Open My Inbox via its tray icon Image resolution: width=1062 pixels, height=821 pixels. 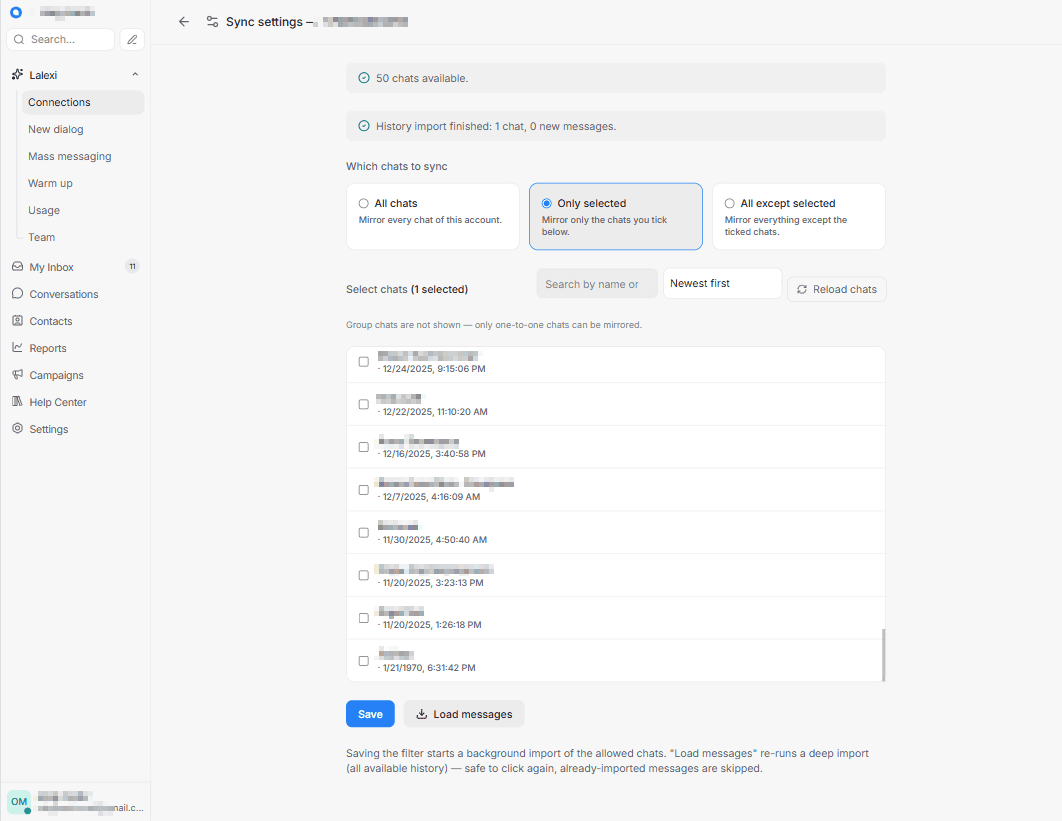(x=18, y=267)
